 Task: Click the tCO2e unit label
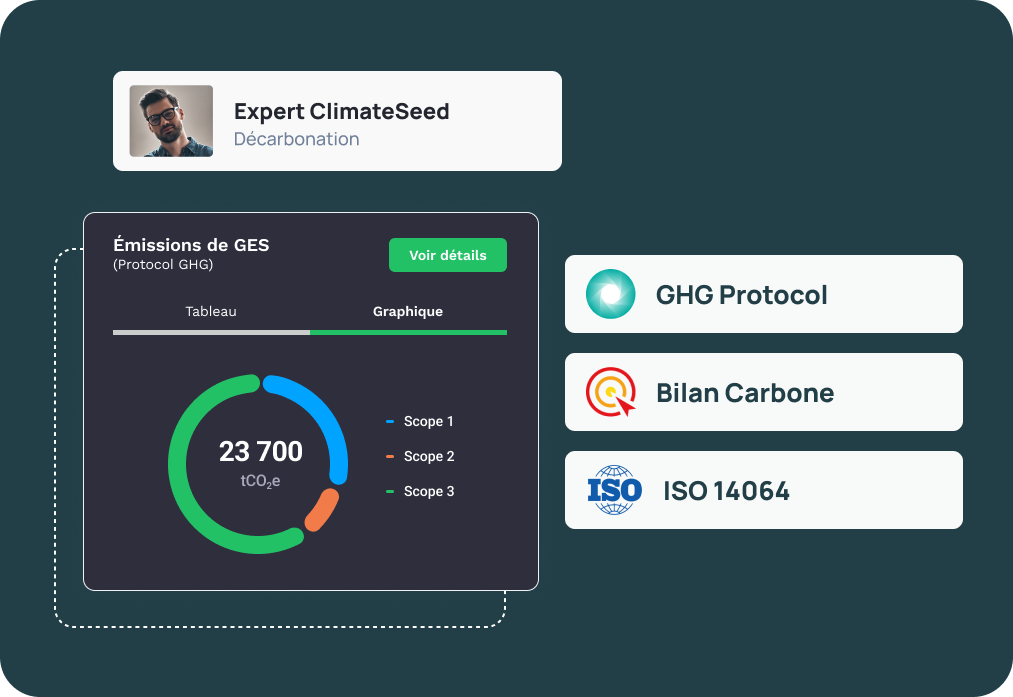coord(260,481)
